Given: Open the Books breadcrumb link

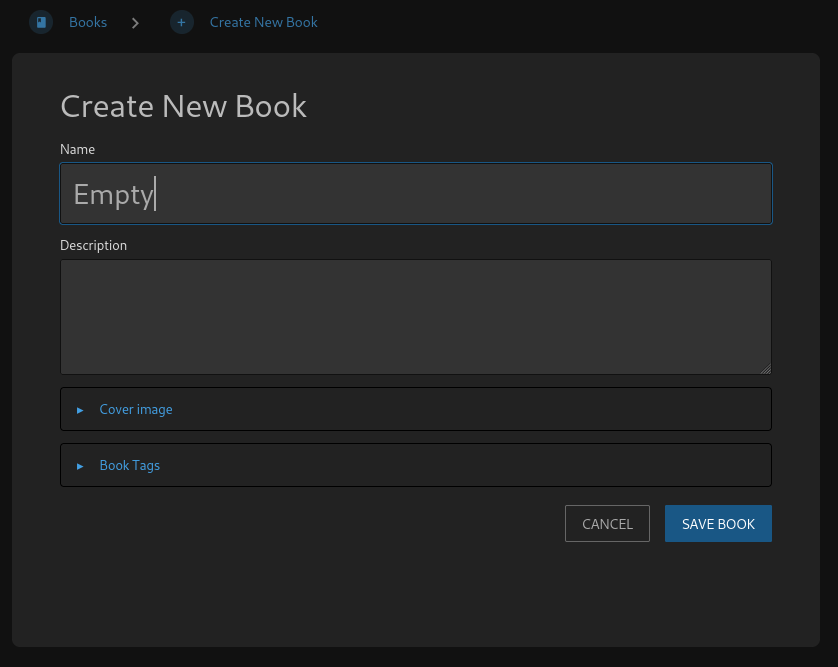Looking at the screenshot, I should [x=88, y=22].
